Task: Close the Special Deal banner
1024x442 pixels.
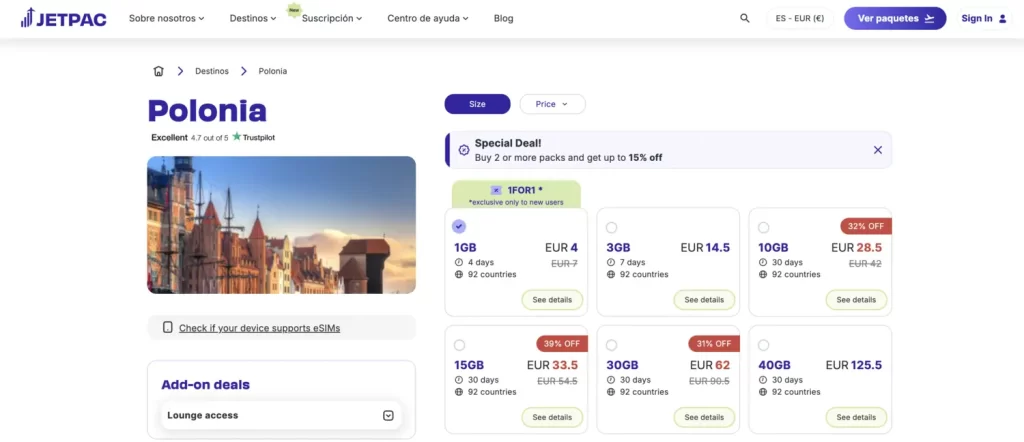Action: coord(878,150)
